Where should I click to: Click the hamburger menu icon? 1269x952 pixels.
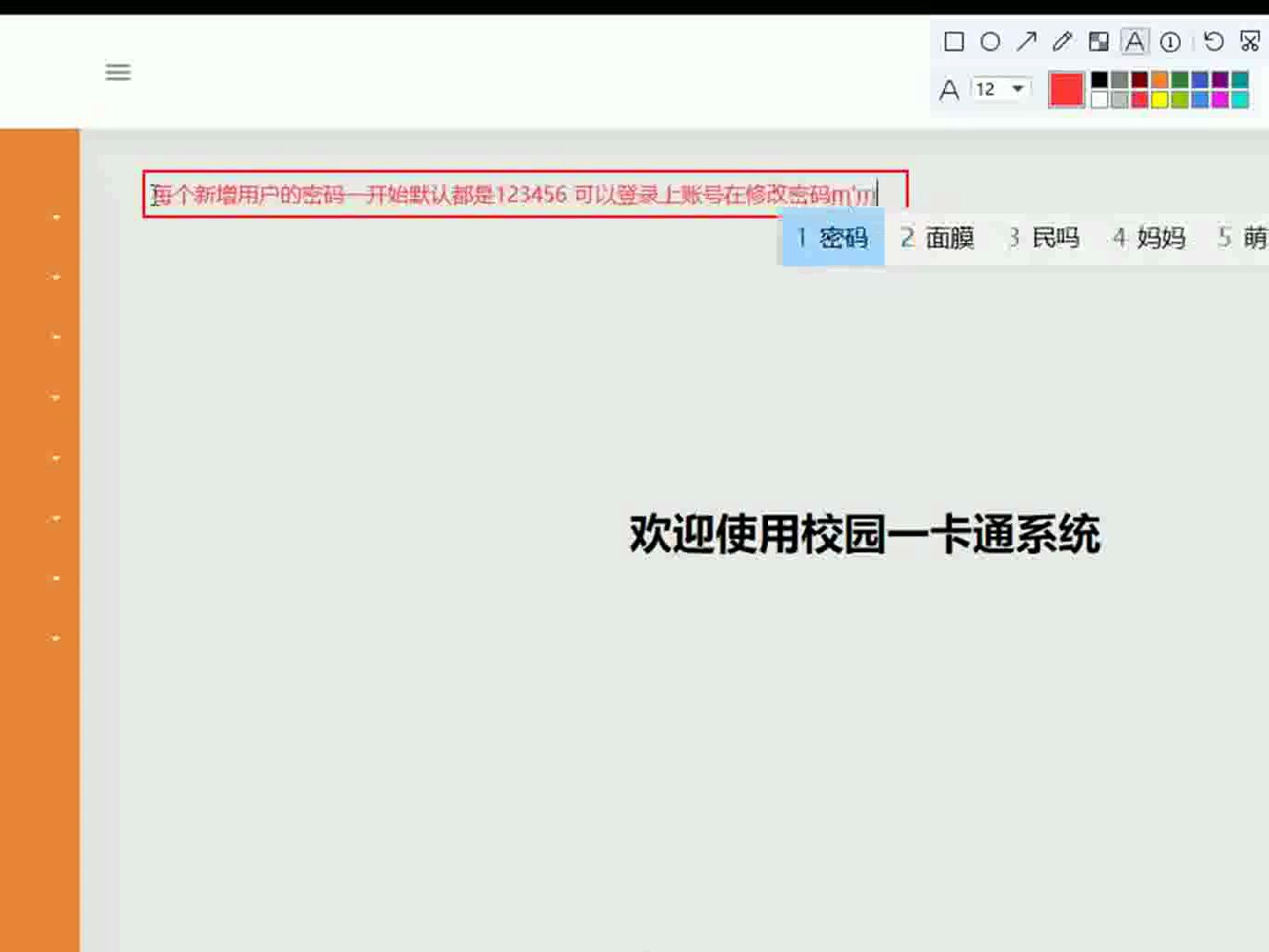click(x=118, y=72)
